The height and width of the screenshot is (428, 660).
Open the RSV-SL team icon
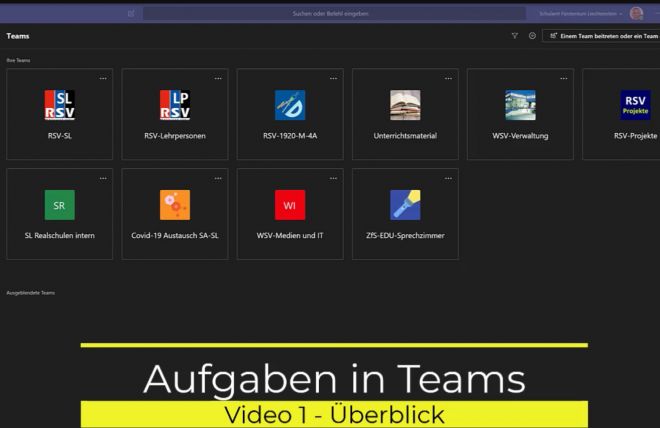(x=60, y=105)
